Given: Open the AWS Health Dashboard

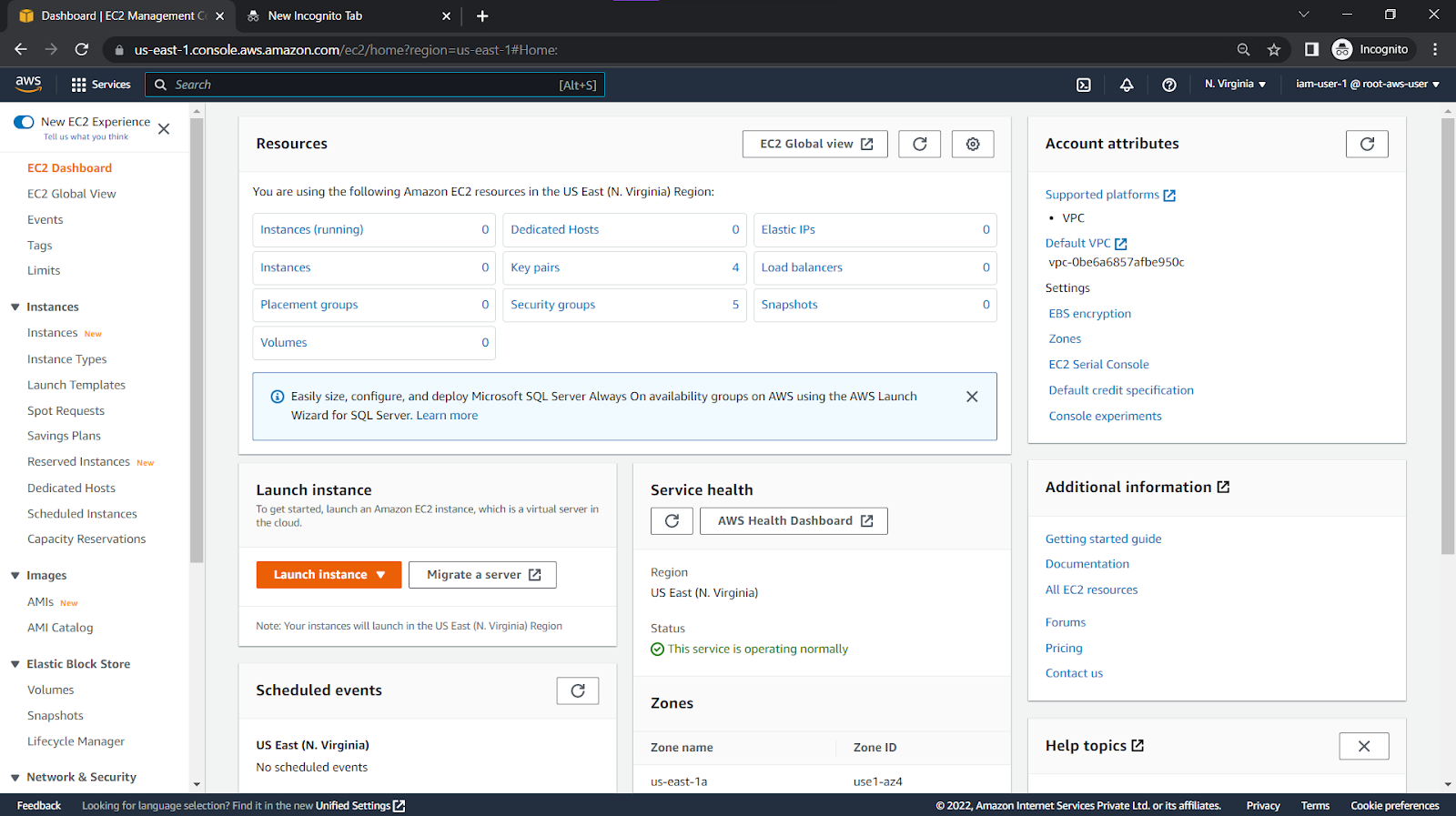Looking at the screenshot, I should [794, 520].
